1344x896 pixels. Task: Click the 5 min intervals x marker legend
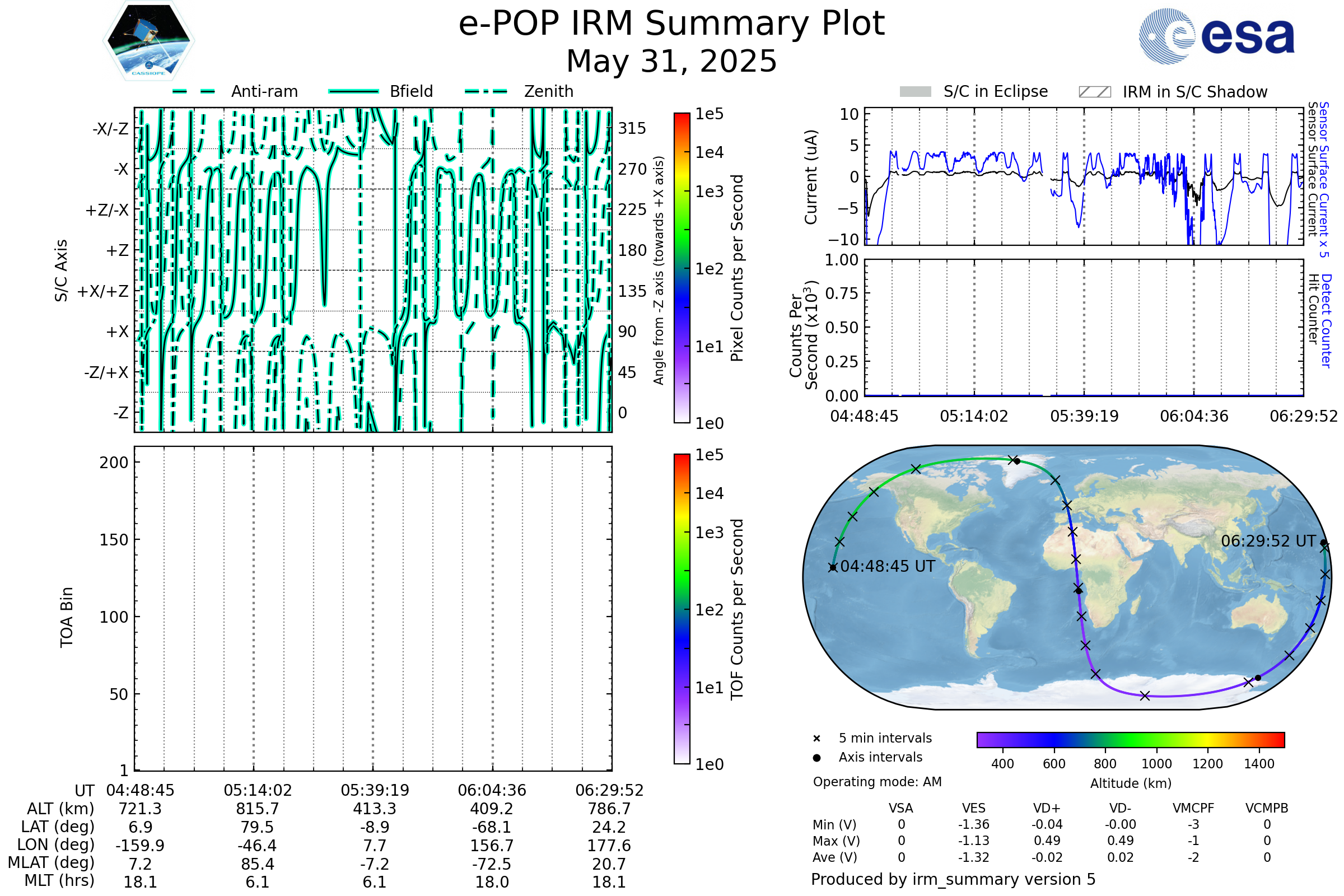[x=816, y=739]
